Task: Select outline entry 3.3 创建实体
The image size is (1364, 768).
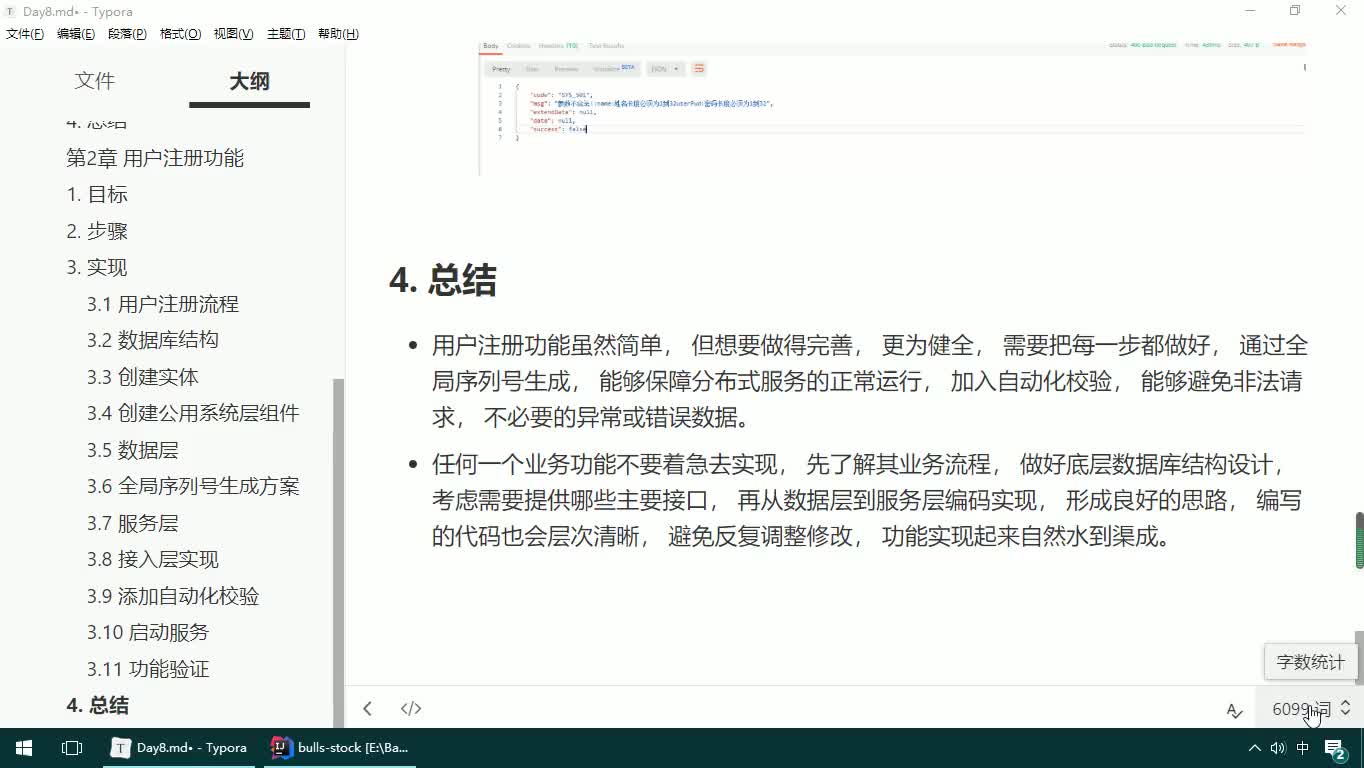Action: click(x=142, y=377)
